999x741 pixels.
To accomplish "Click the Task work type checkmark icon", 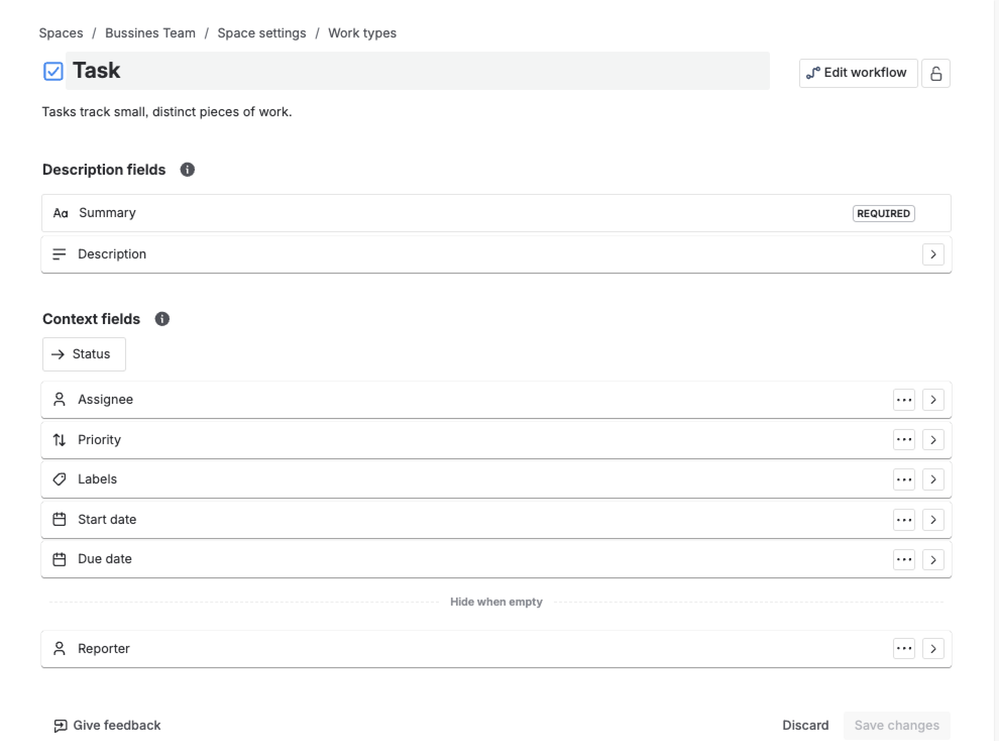I will point(55,70).
